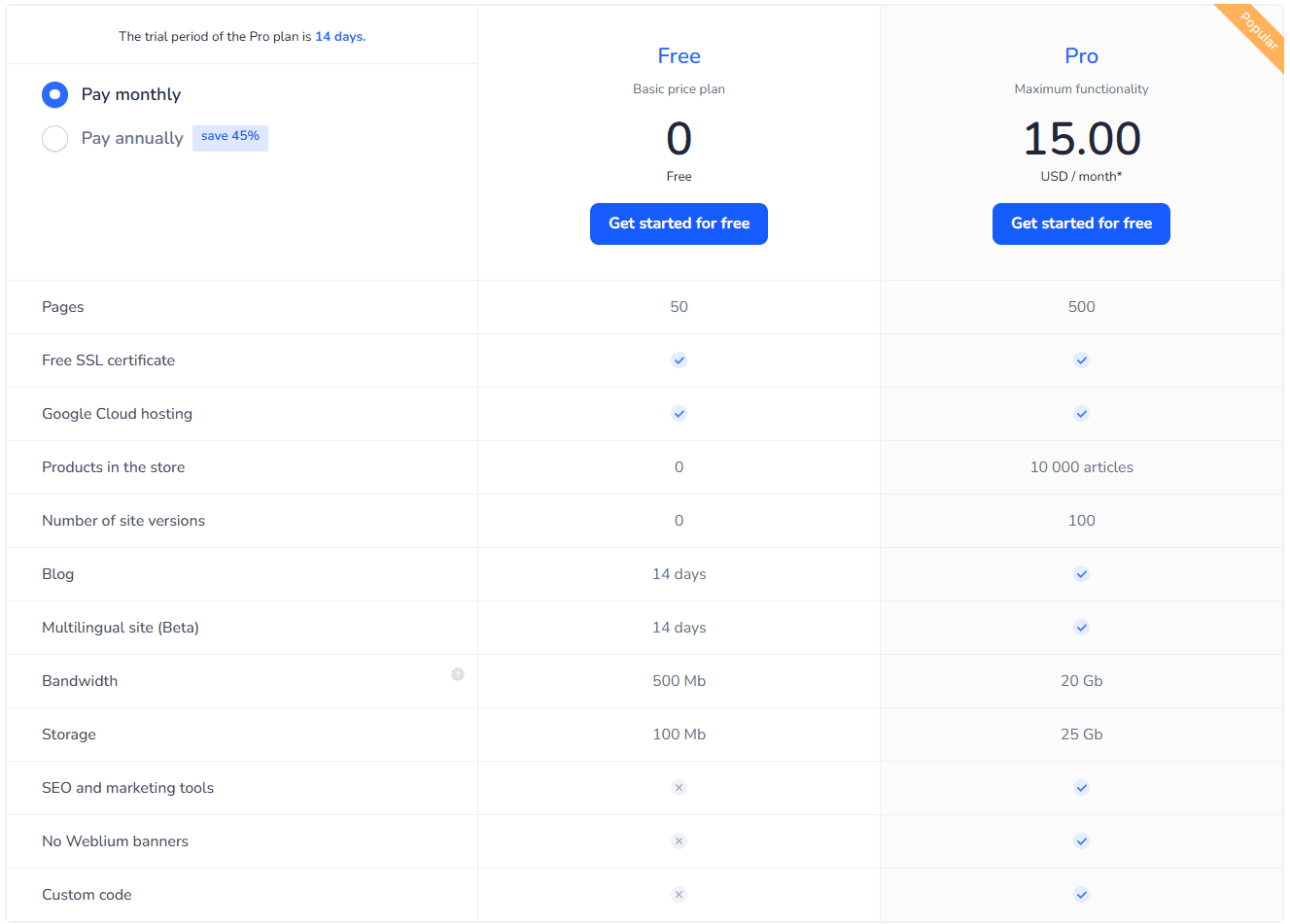Click Google Cloud hosting checkmark in Pro column

(x=1081, y=414)
